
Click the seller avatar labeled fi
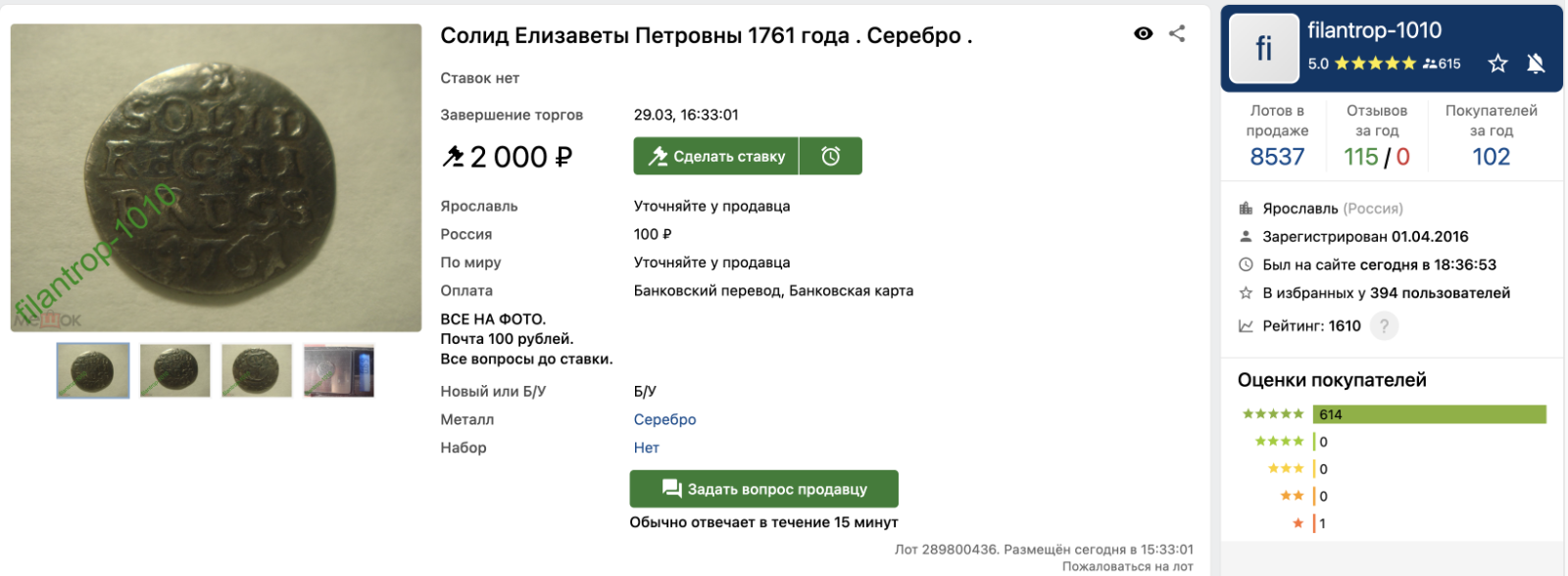pyautogui.click(x=1264, y=49)
